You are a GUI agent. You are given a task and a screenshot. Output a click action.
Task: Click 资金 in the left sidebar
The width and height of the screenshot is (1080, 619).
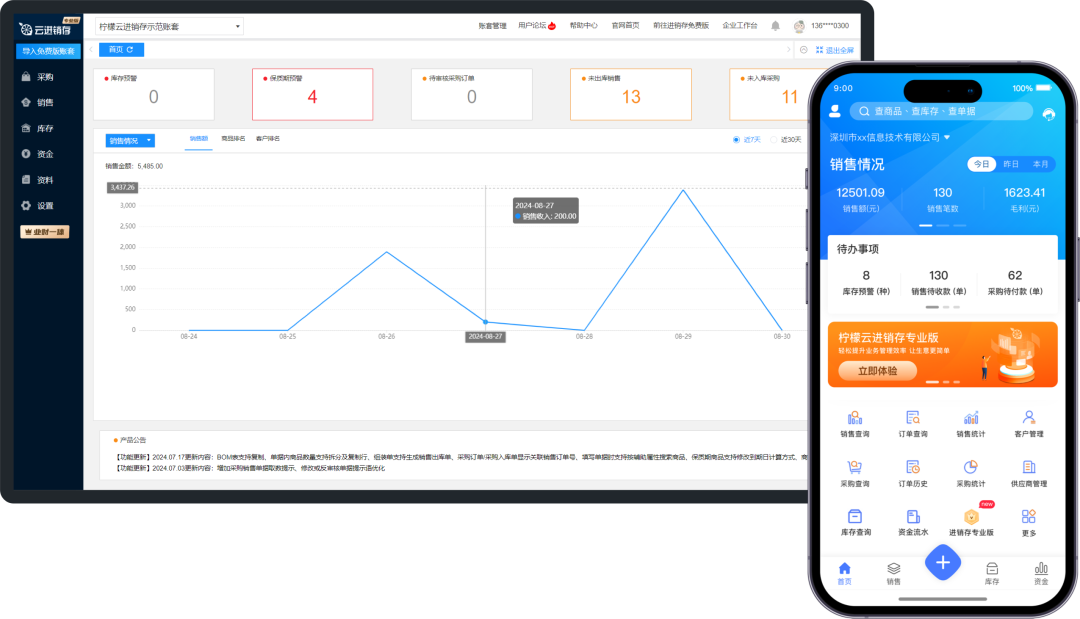[45, 154]
